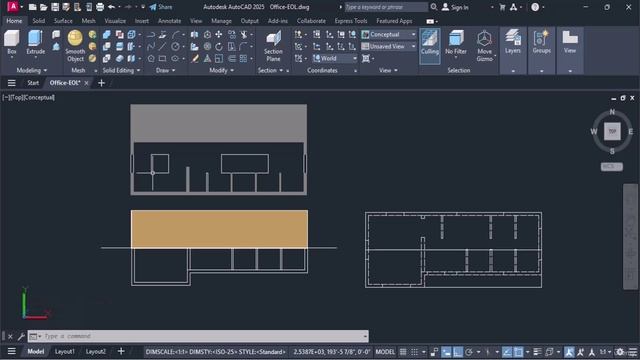640x360 pixels.
Task: Click the Open file folder icon
Action: point(44,7)
